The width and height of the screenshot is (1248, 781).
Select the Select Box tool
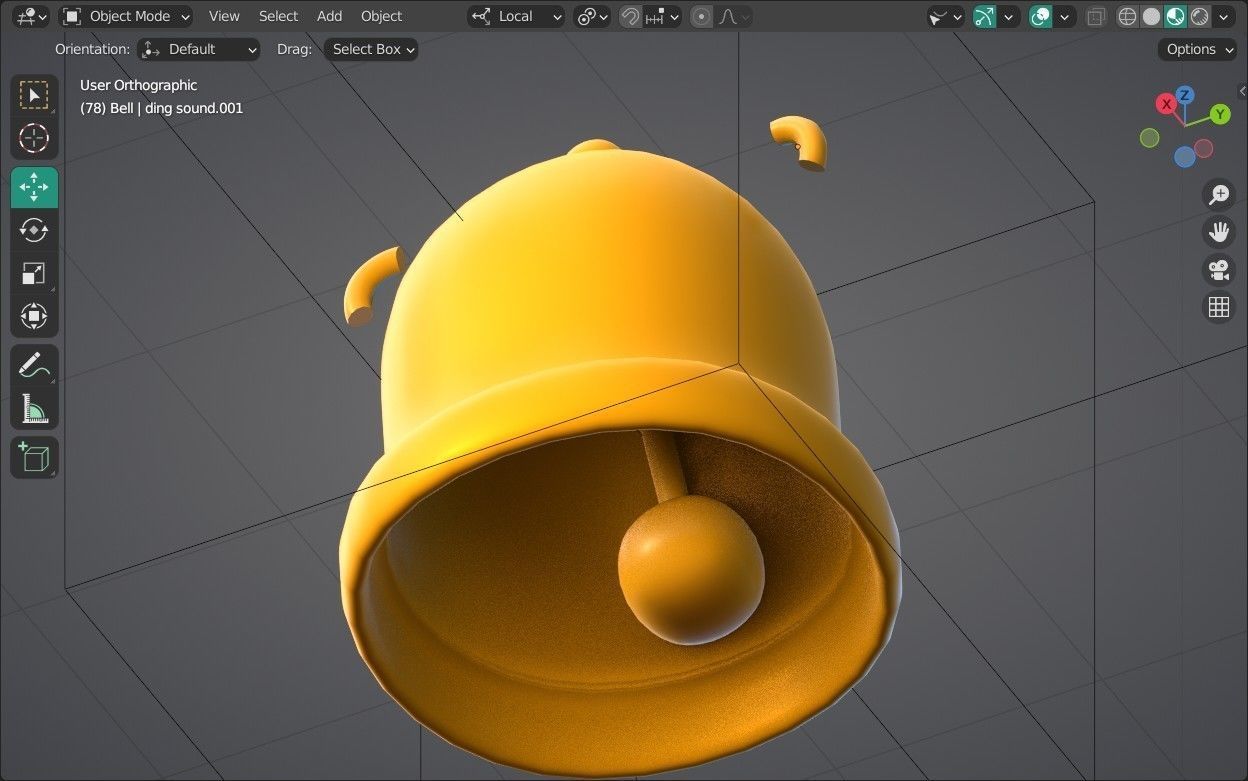point(34,96)
